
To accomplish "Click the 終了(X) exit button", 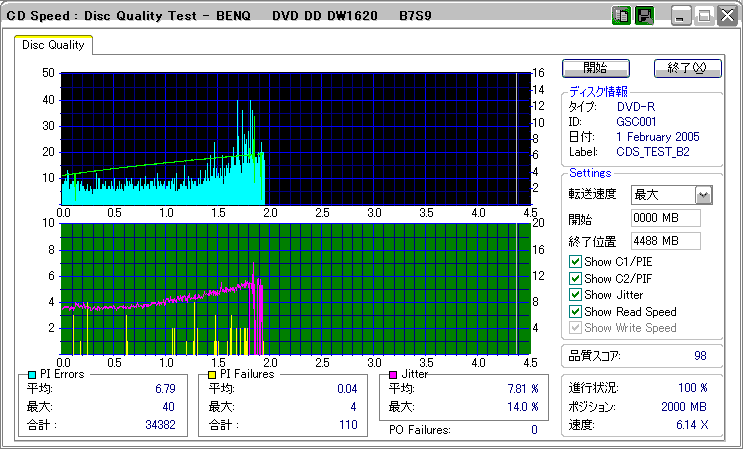I will 688,68.
